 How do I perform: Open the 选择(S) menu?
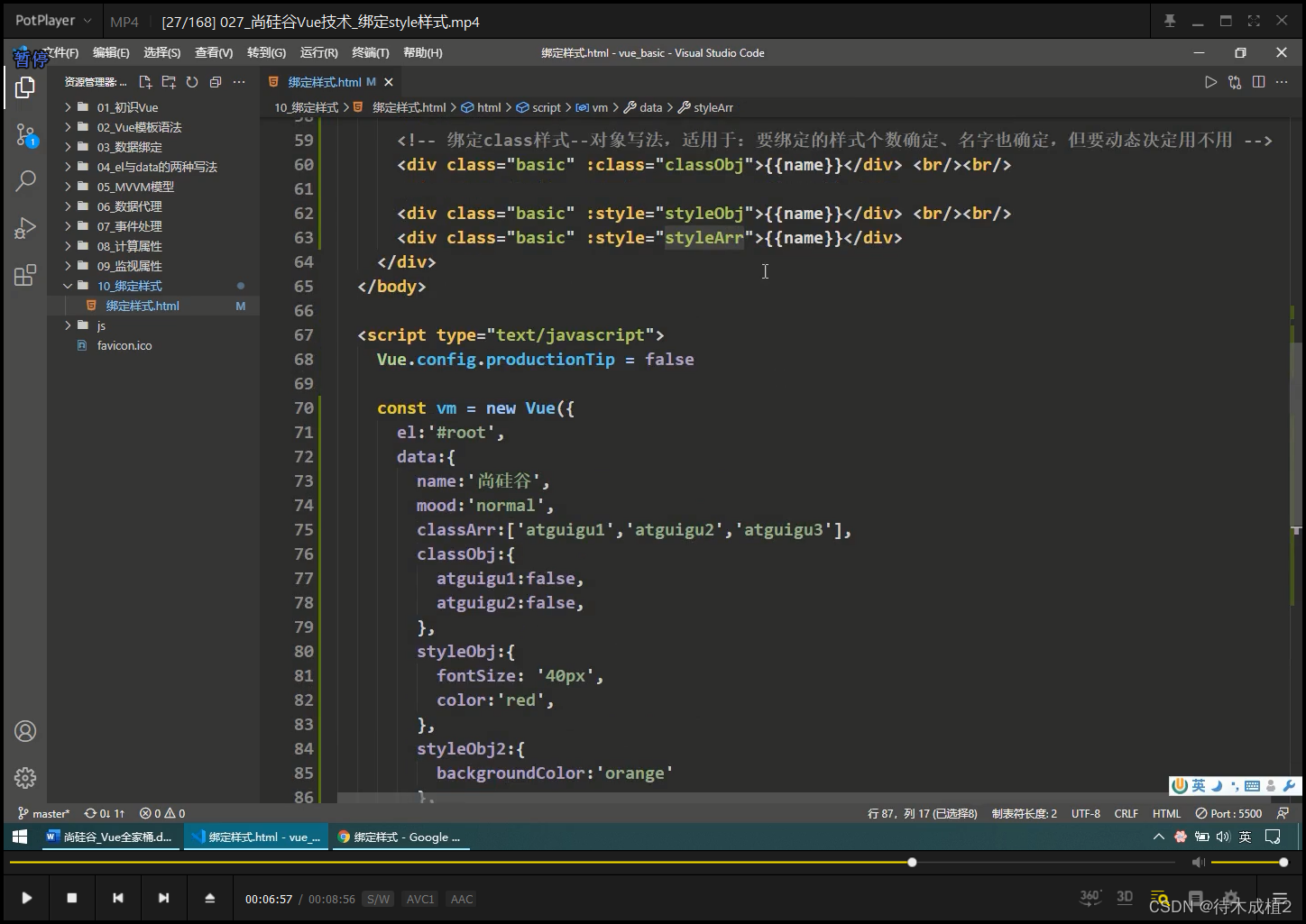click(x=162, y=53)
